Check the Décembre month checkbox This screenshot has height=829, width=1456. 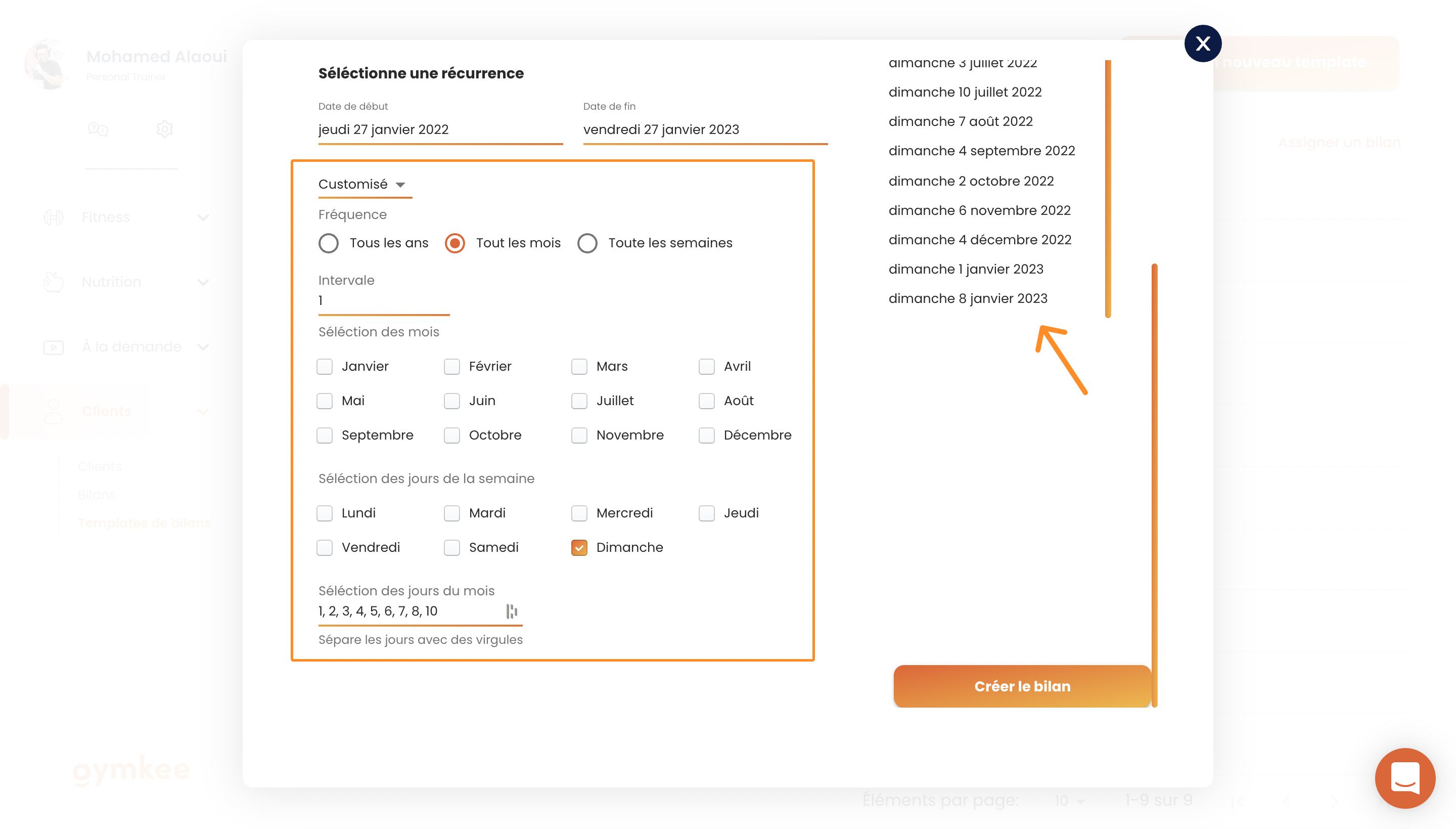pyautogui.click(x=707, y=435)
